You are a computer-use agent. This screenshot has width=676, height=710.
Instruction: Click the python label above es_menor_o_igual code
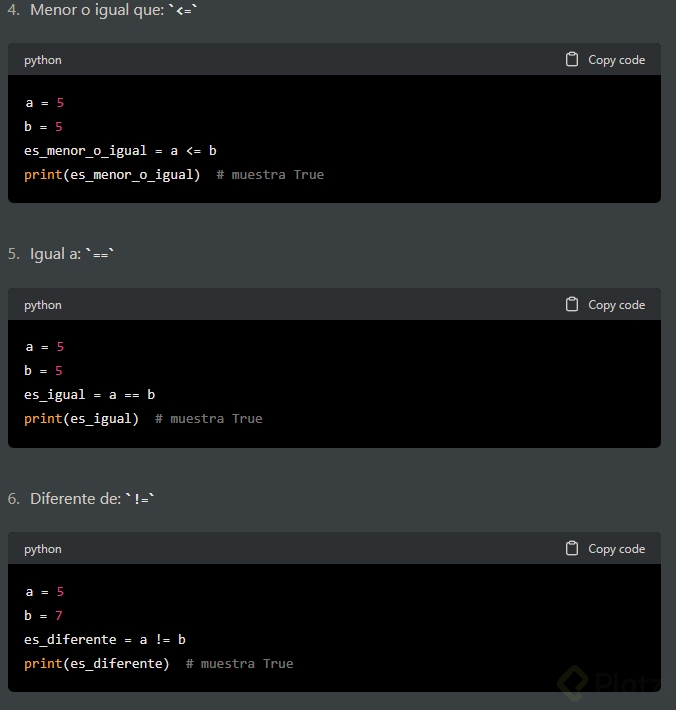pyautogui.click(x=43, y=60)
